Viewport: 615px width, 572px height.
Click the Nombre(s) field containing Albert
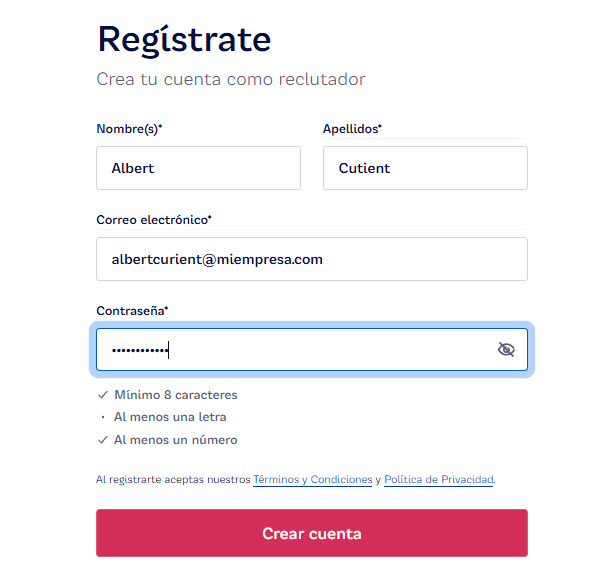click(x=198, y=168)
